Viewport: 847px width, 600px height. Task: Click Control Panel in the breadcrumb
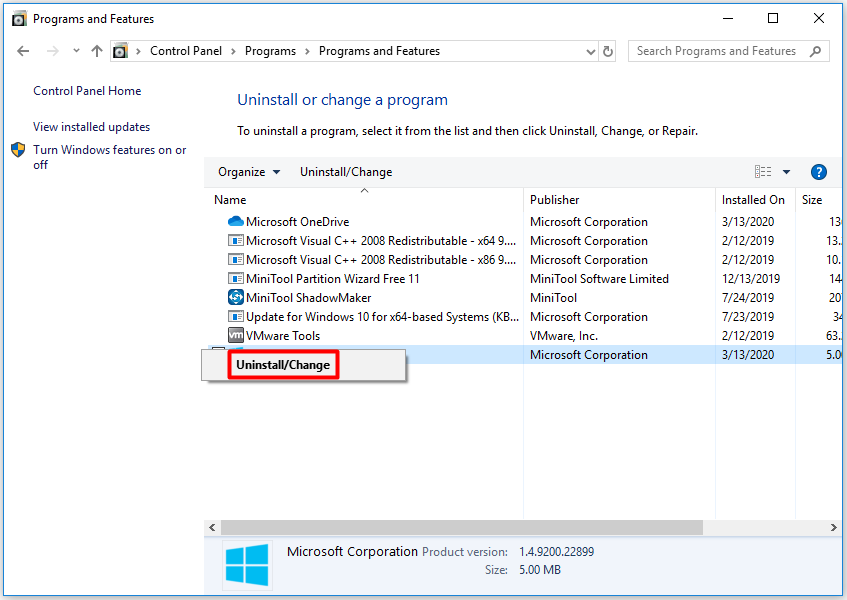click(186, 51)
